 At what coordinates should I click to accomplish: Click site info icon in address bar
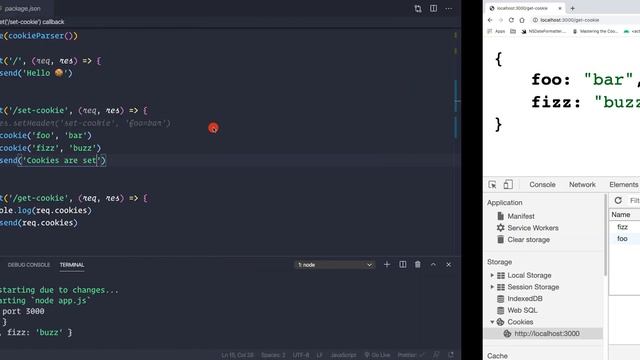(x=535, y=20)
